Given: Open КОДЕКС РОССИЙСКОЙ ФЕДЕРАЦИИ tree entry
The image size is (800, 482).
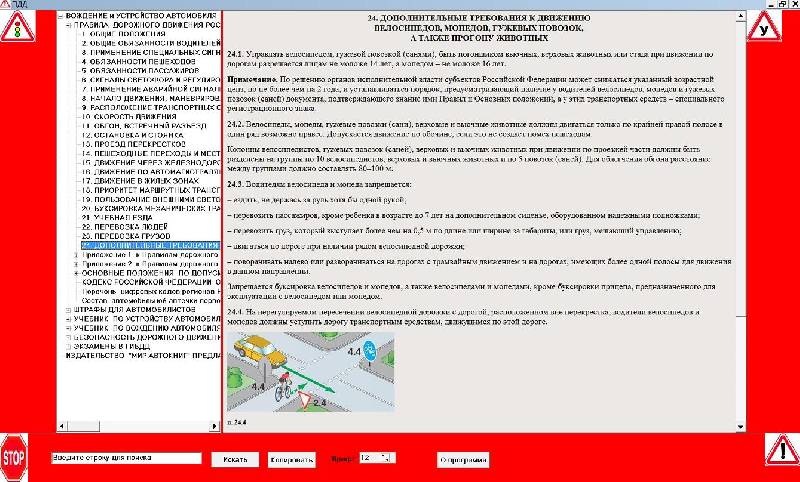Looking at the screenshot, I should [x=151, y=282].
